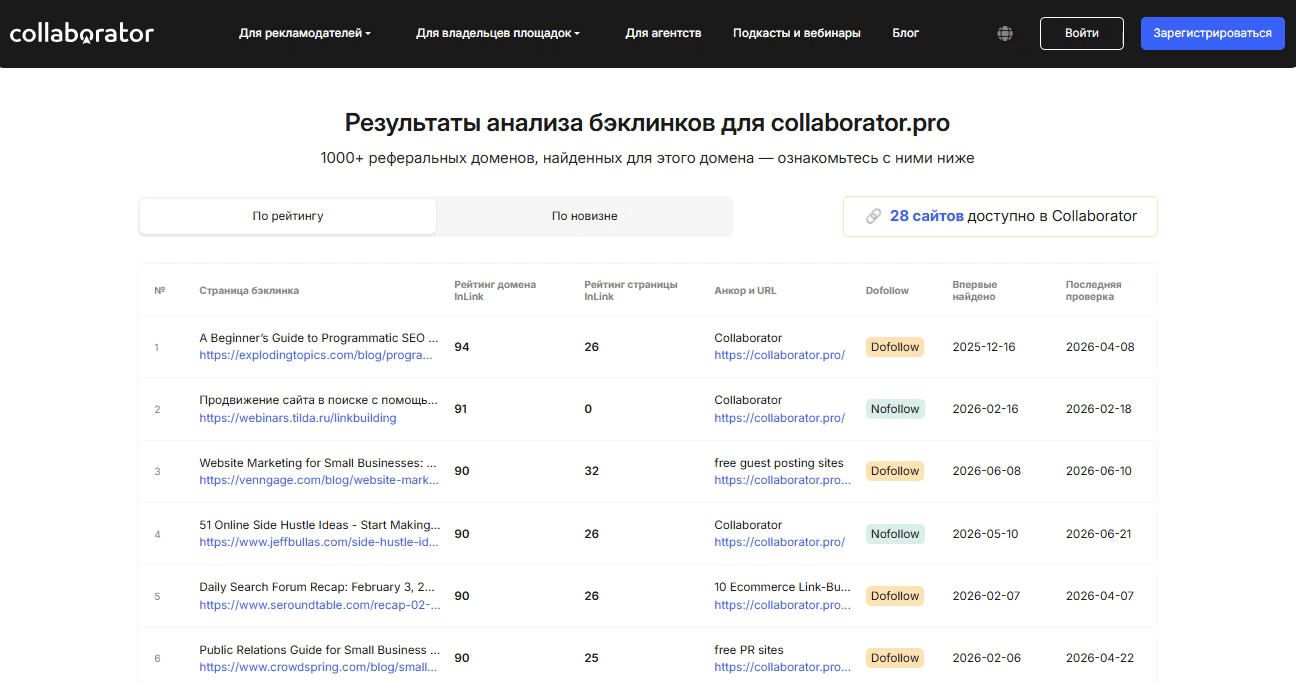The height and width of the screenshot is (684, 1296).
Task: Click anchor text 10 Ecommerce Link-Bu
Action: click(x=783, y=587)
